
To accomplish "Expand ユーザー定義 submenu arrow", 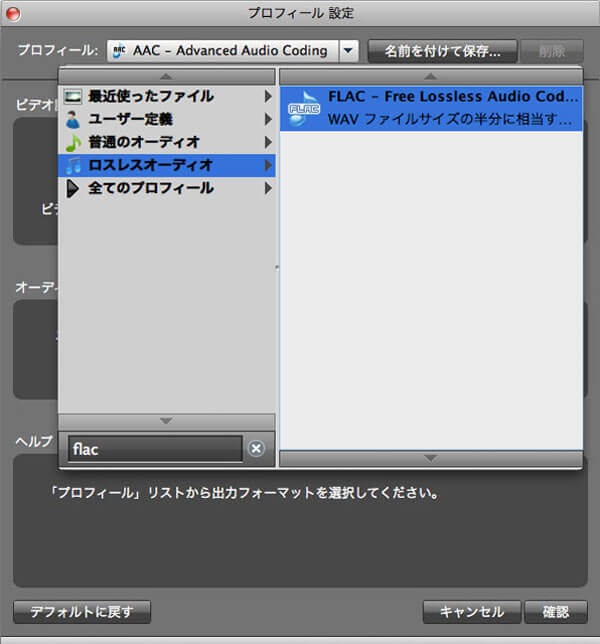I will (x=268, y=120).
